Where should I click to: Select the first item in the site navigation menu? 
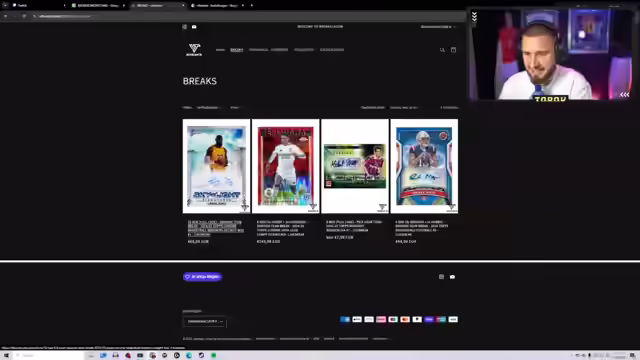pos(220,50)
